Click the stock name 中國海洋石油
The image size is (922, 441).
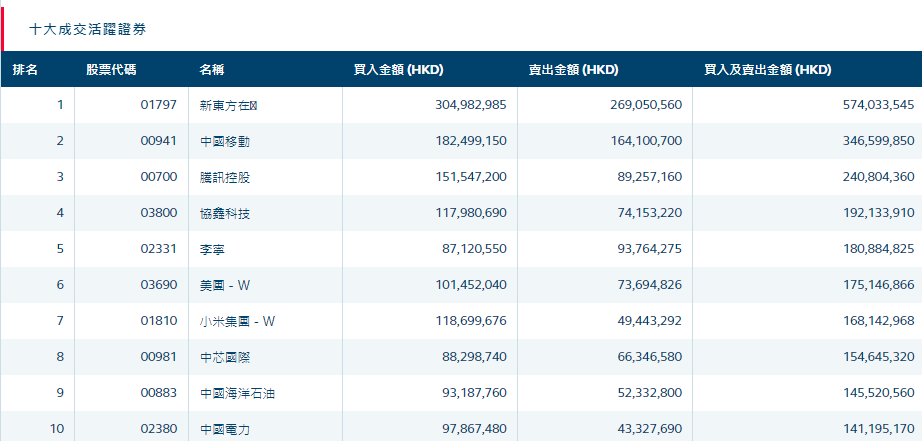(x=238, y=393)
